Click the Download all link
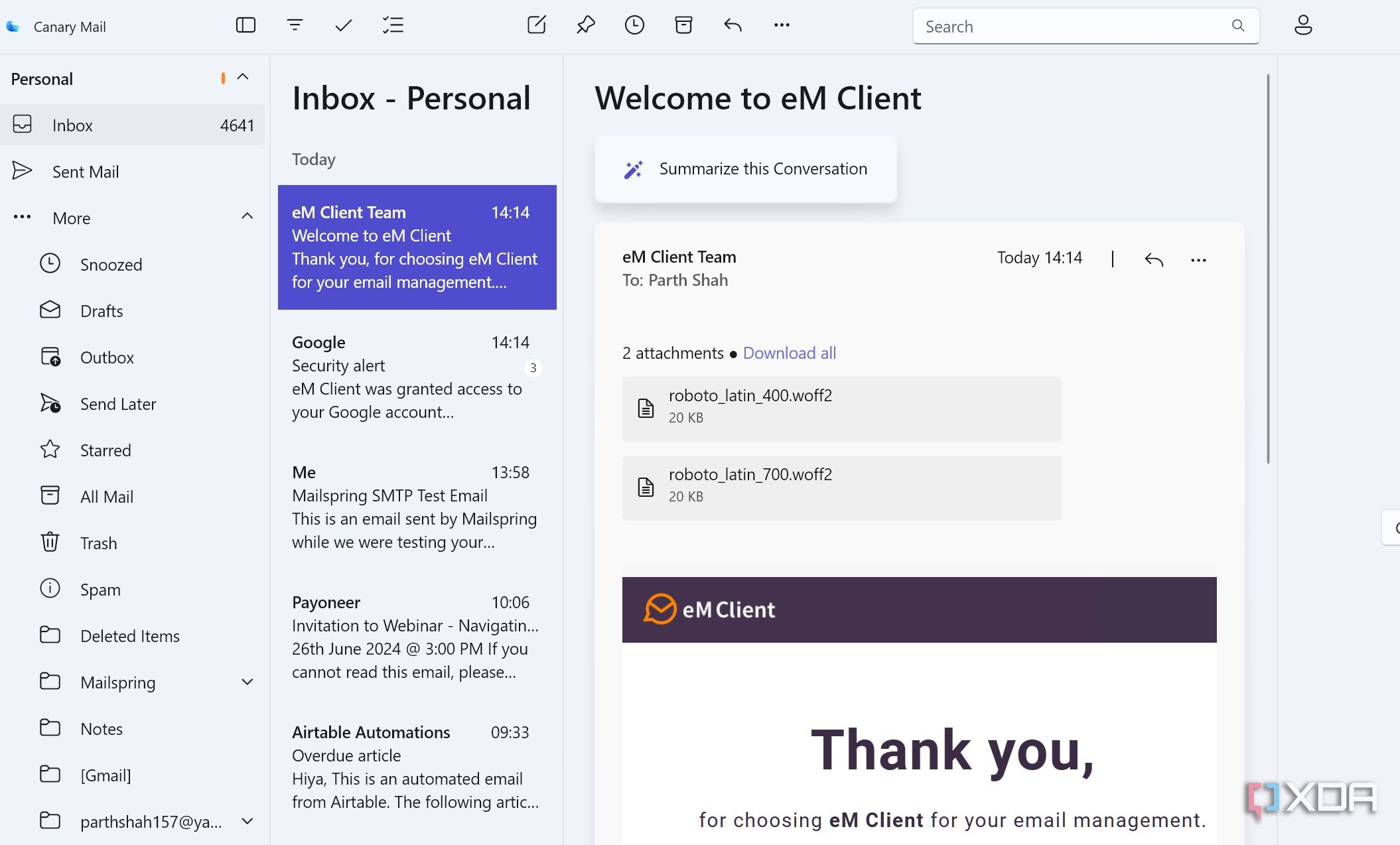The image size is (1400, 845). [789, 353]
